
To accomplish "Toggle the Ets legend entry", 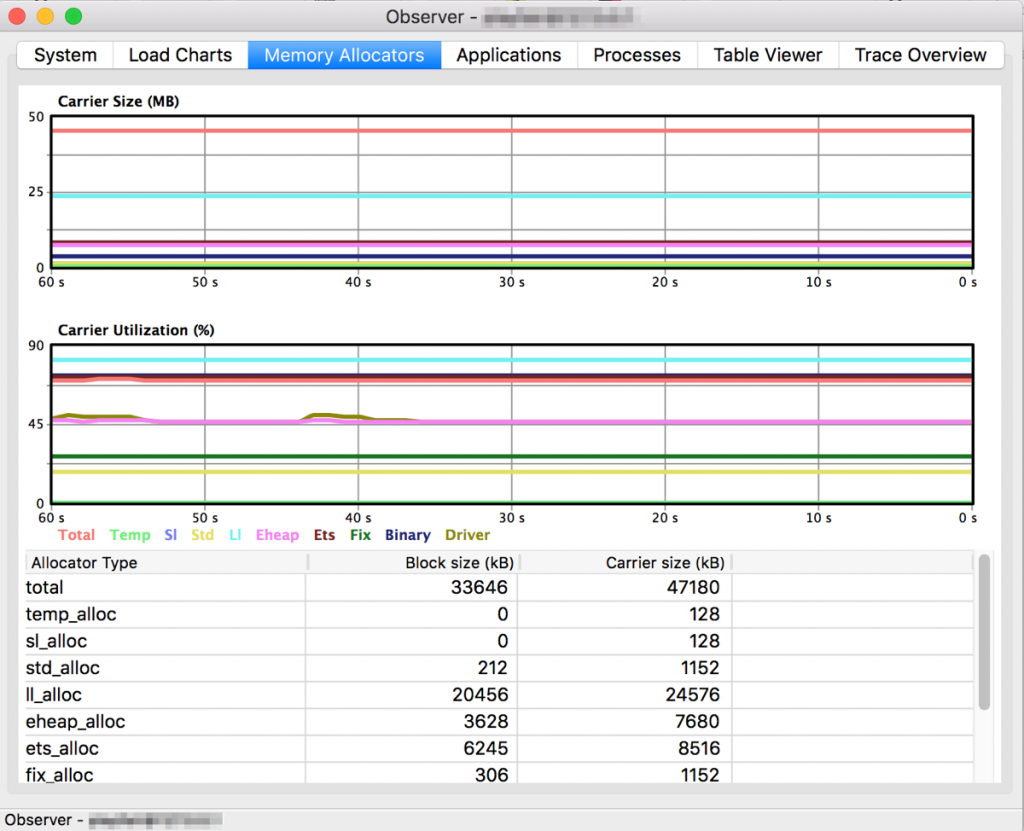I will point(324,535).
